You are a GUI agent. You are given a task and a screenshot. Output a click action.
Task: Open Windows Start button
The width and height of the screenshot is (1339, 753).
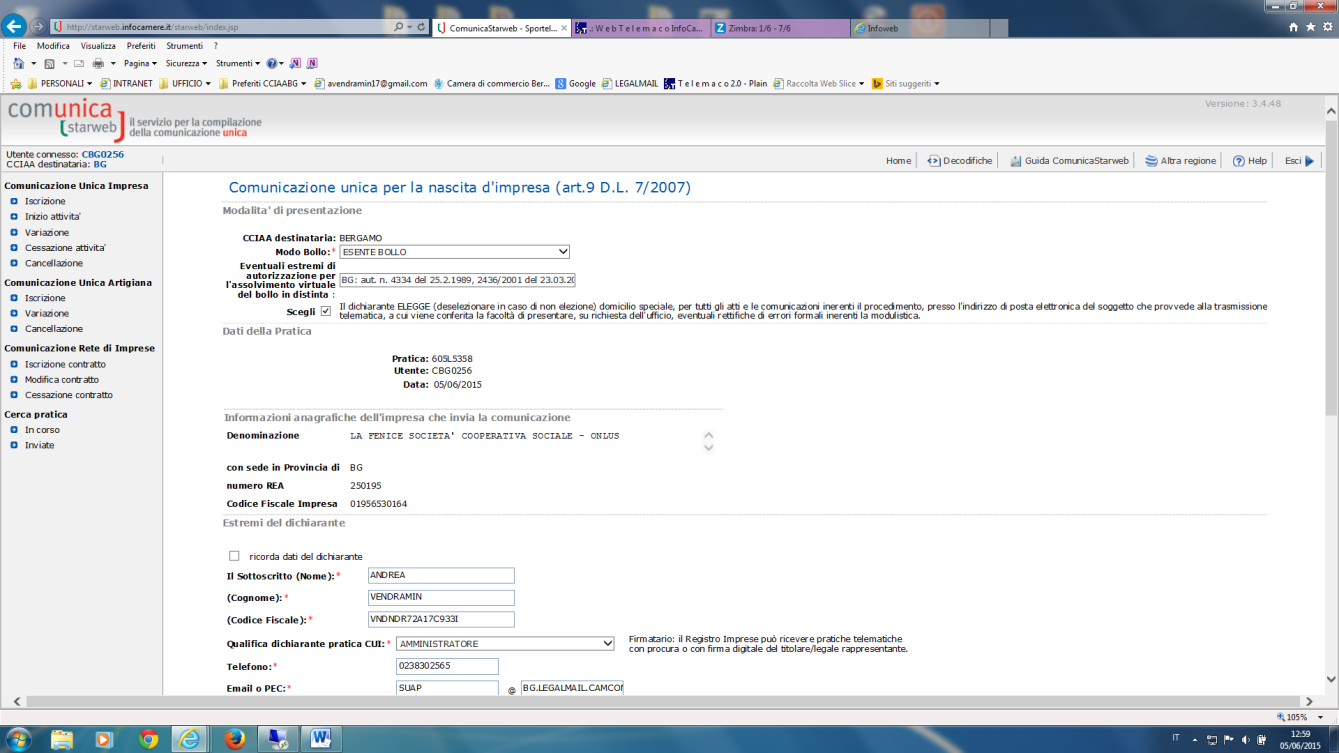coord(18,739)
